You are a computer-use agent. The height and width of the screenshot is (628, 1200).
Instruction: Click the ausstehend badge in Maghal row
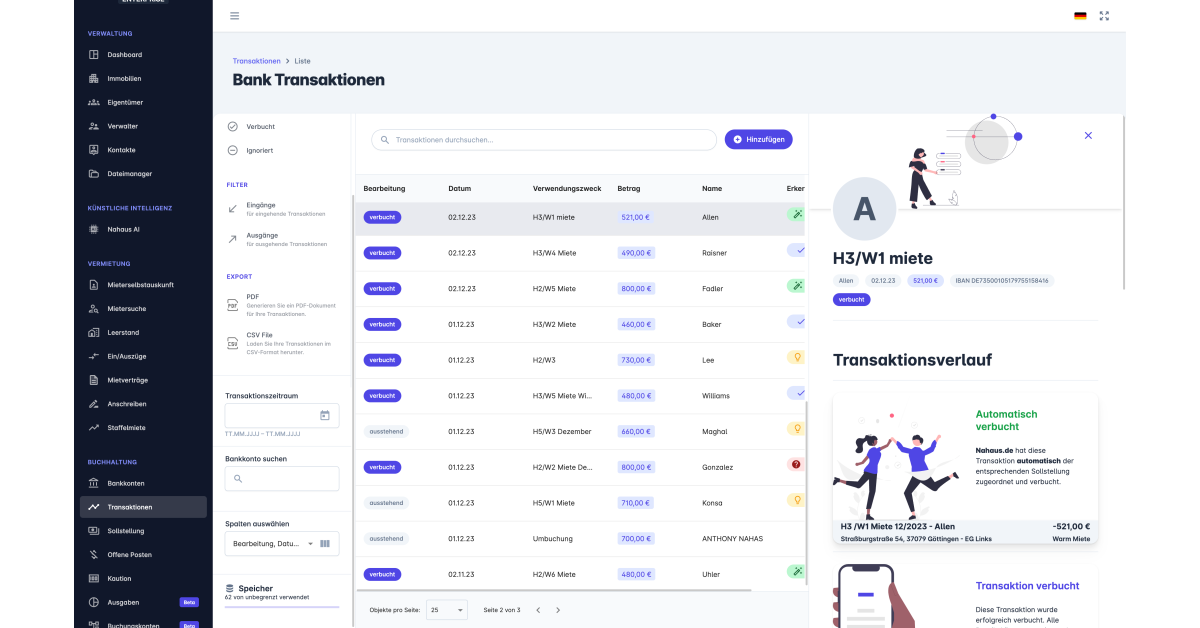pos(386,431)
